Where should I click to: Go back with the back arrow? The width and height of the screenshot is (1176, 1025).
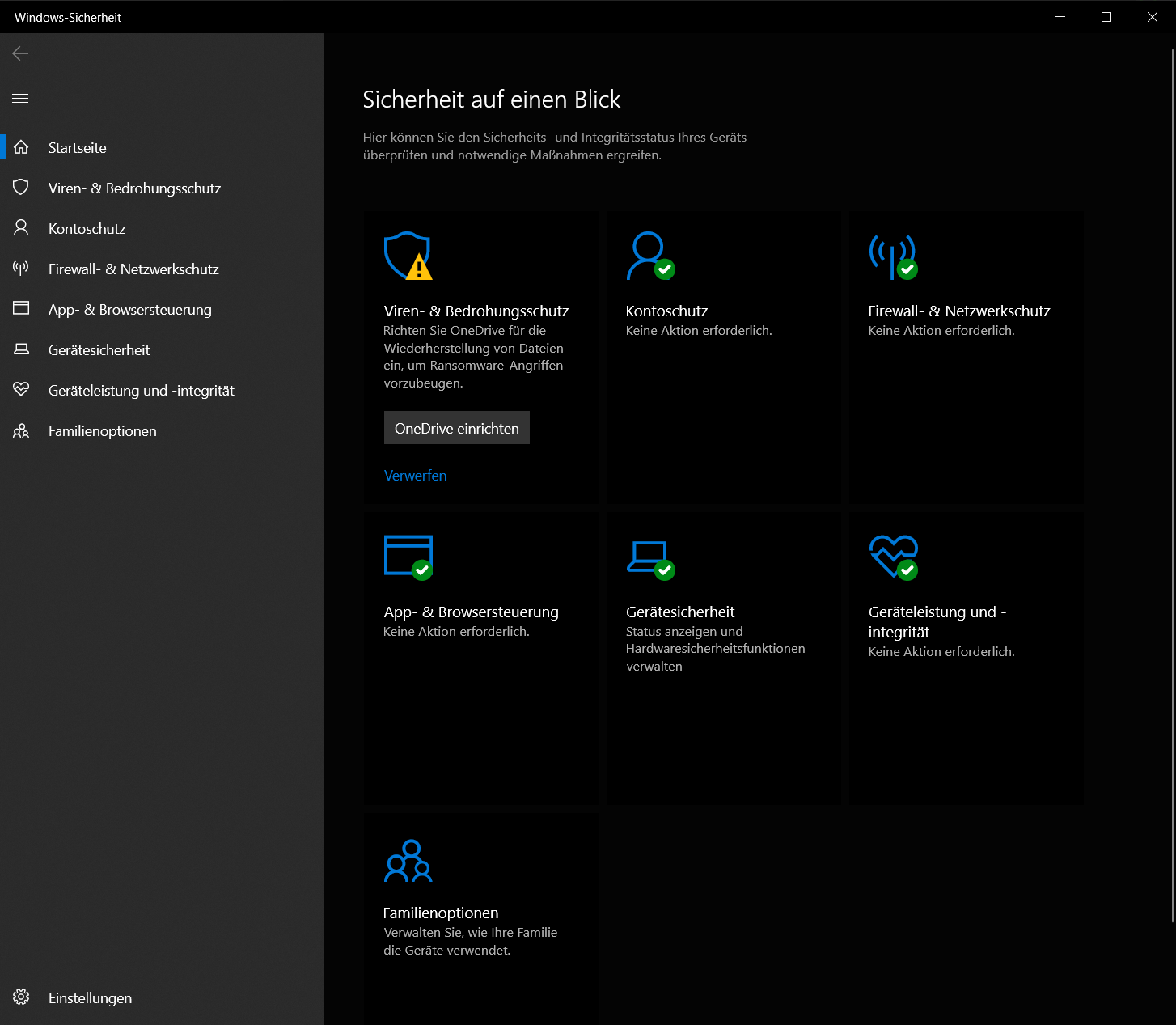tap(20, 53)
